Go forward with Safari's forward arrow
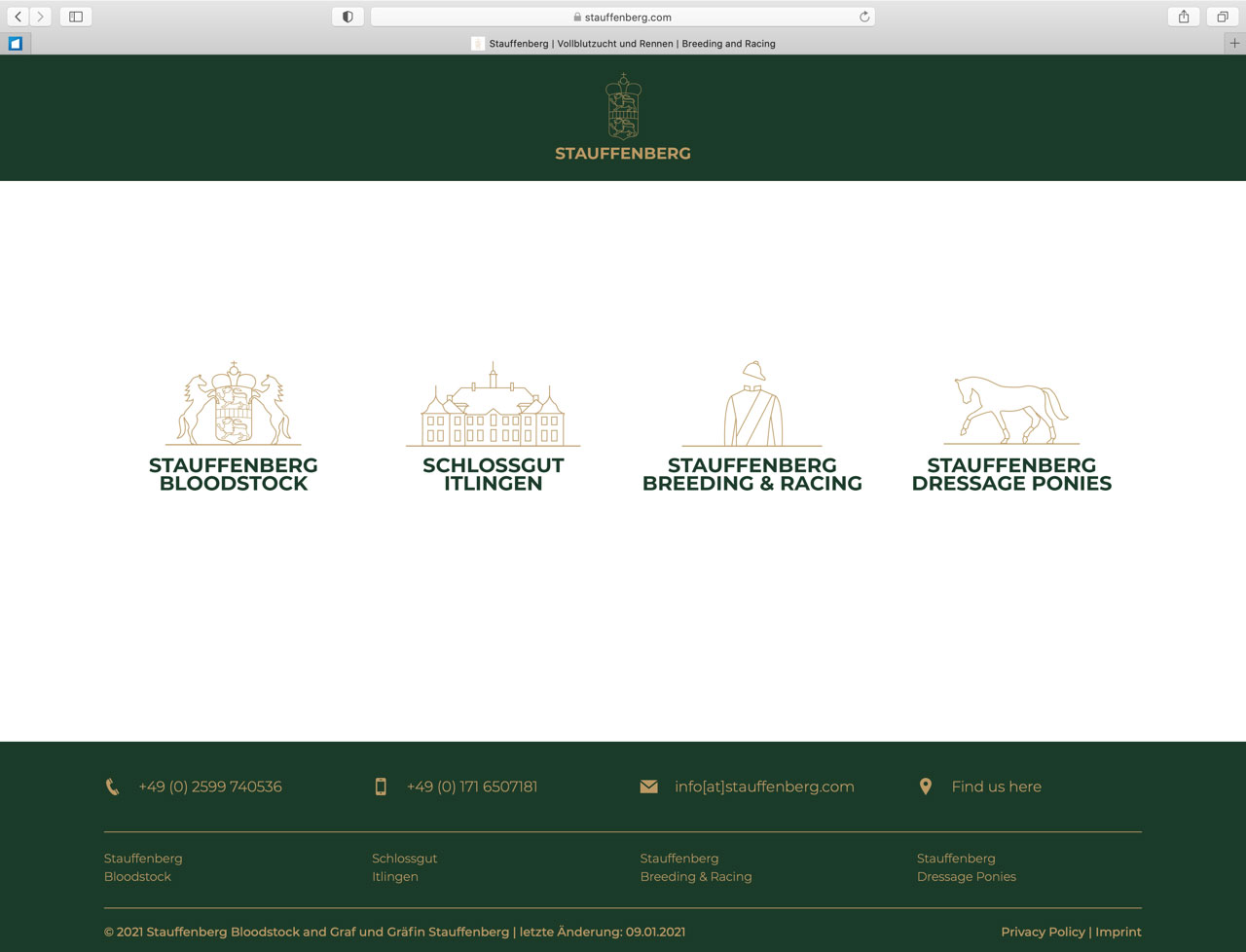Viewport: 1246px width, 952px height. pyautogui.click(x=41, y=17)
